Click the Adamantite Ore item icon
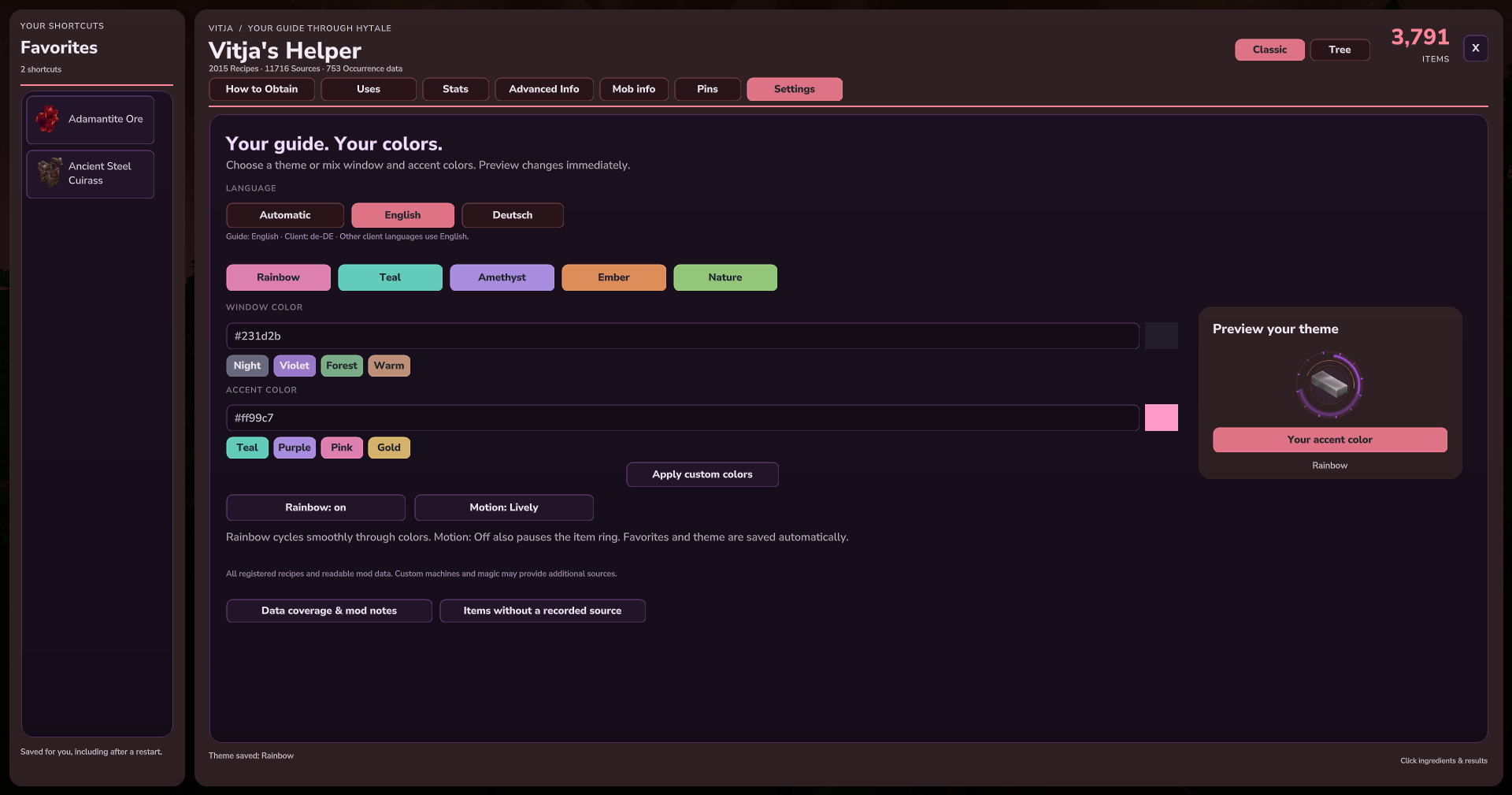The image size is (1512, 795). 47,119
